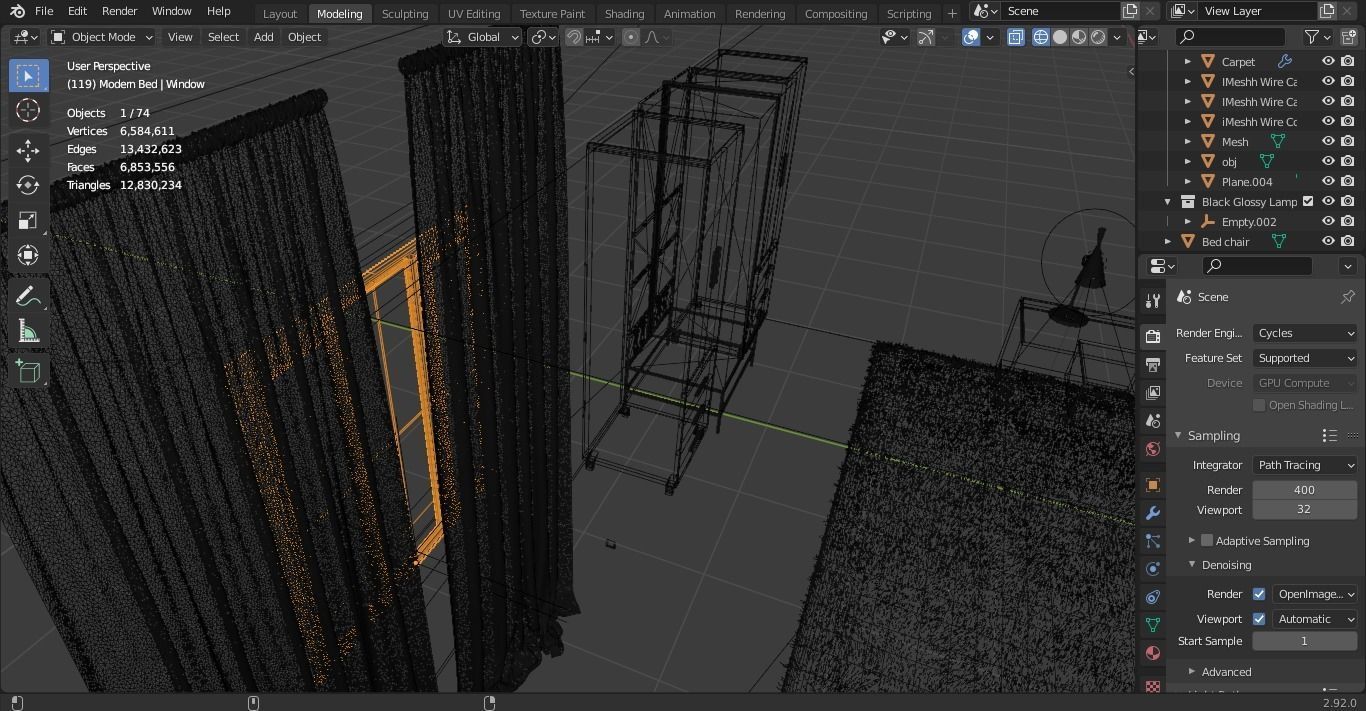
Task: Toggle snapping magnet
Action: click(574, 37)
